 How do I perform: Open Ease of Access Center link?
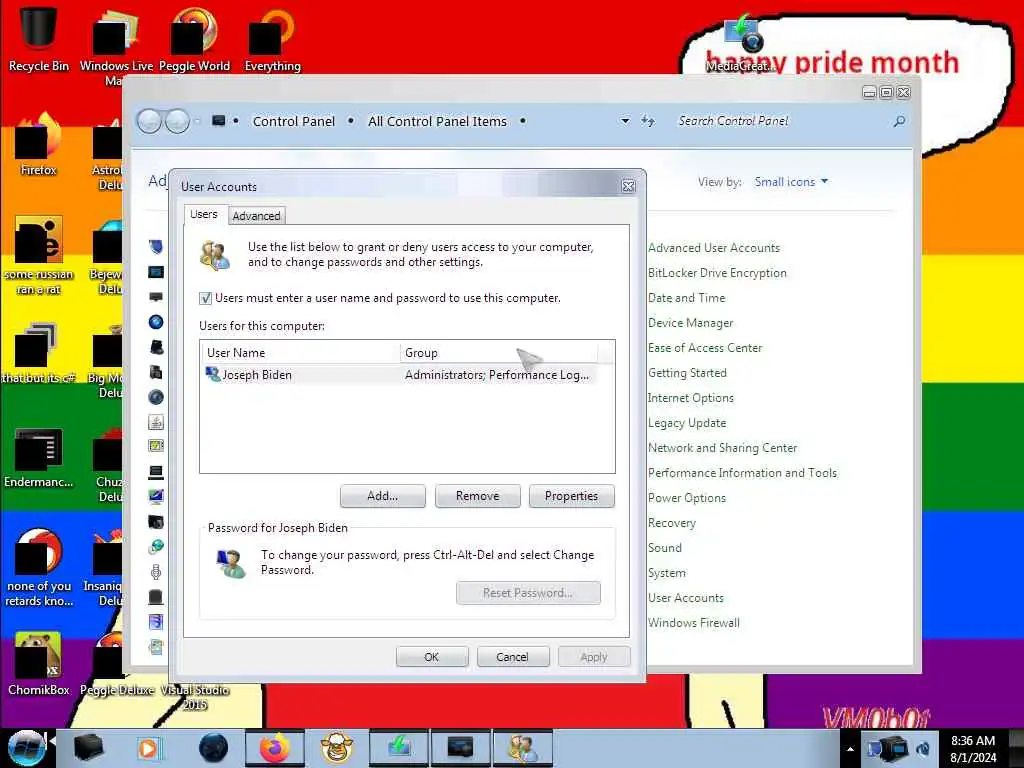click(705, 347)
